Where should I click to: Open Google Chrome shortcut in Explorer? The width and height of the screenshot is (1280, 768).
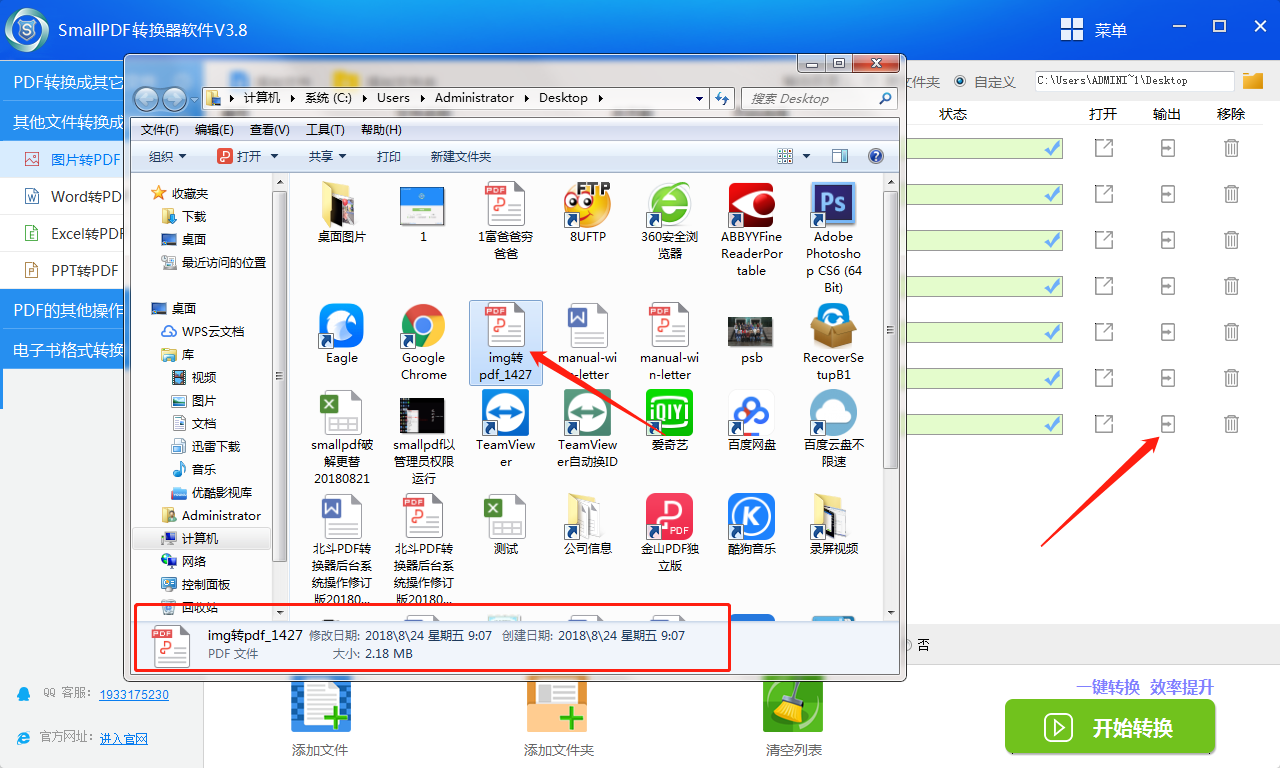tap(424, 343)
